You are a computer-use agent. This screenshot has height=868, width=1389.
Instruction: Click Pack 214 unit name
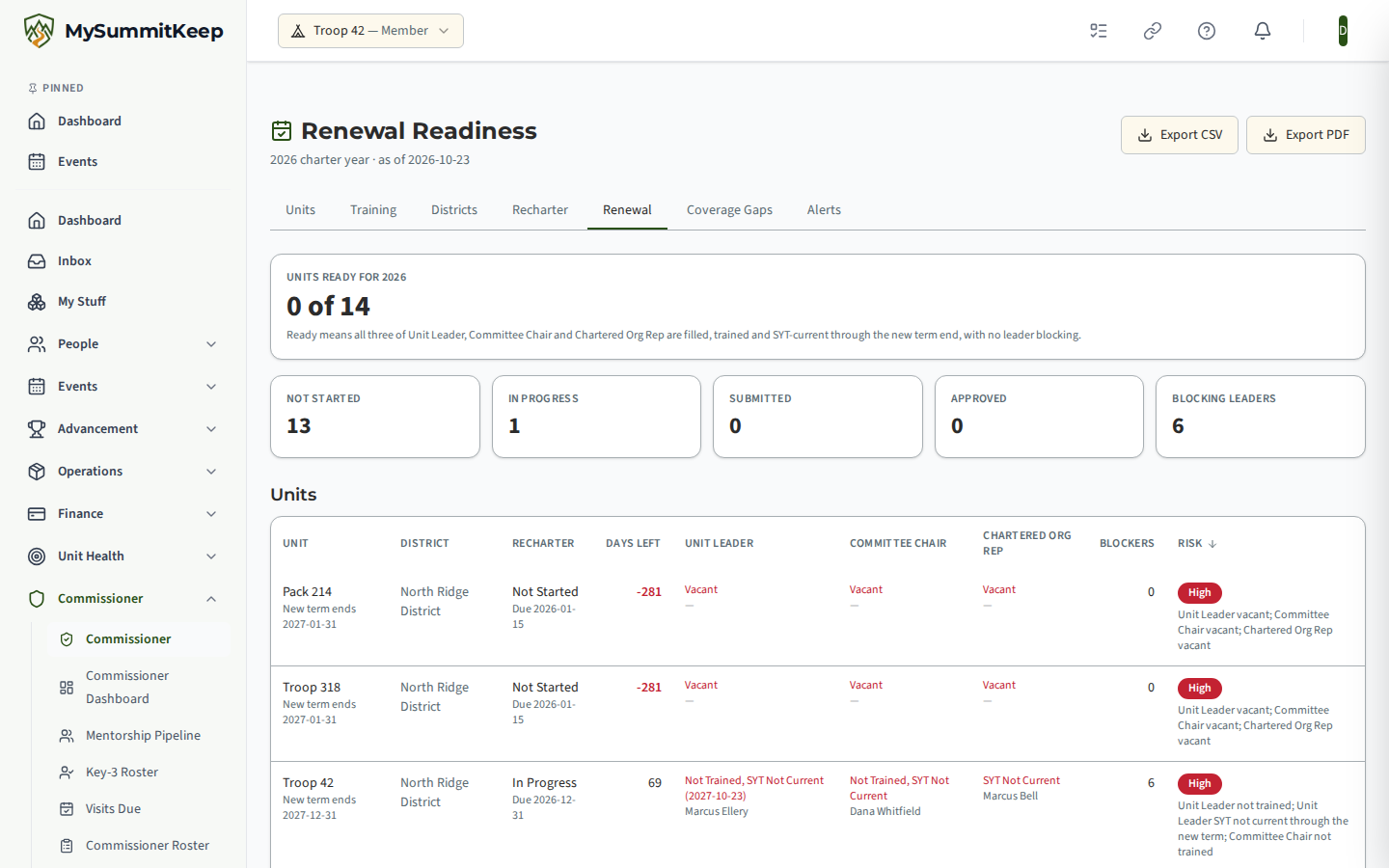[x=307, y=591]
